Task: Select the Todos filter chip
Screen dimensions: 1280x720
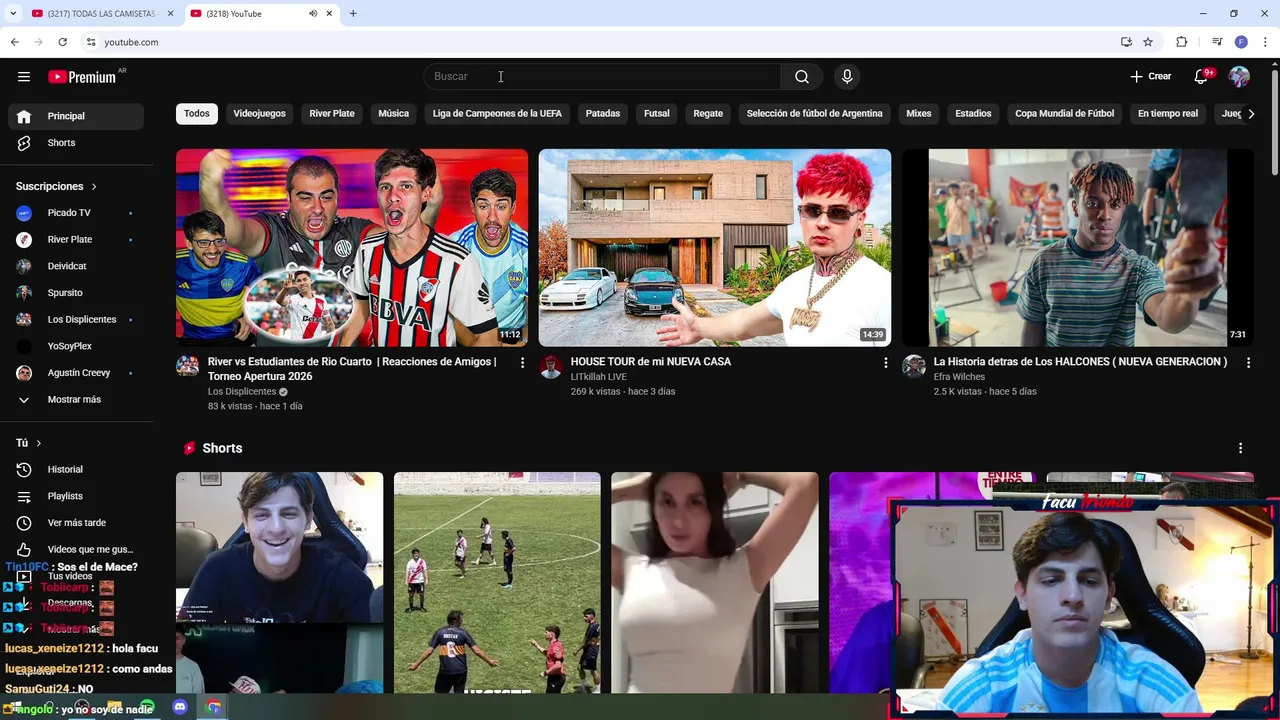Action: point(197,114)
